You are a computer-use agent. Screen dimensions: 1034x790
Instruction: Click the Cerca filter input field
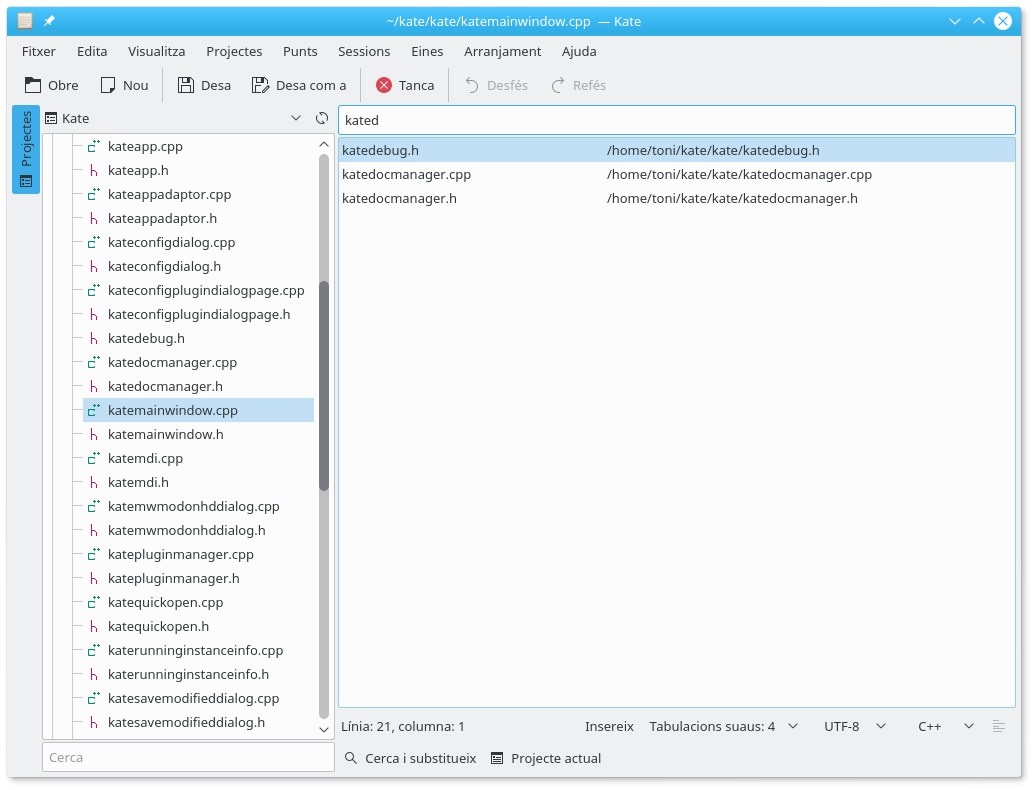click(x=188, y=757)
